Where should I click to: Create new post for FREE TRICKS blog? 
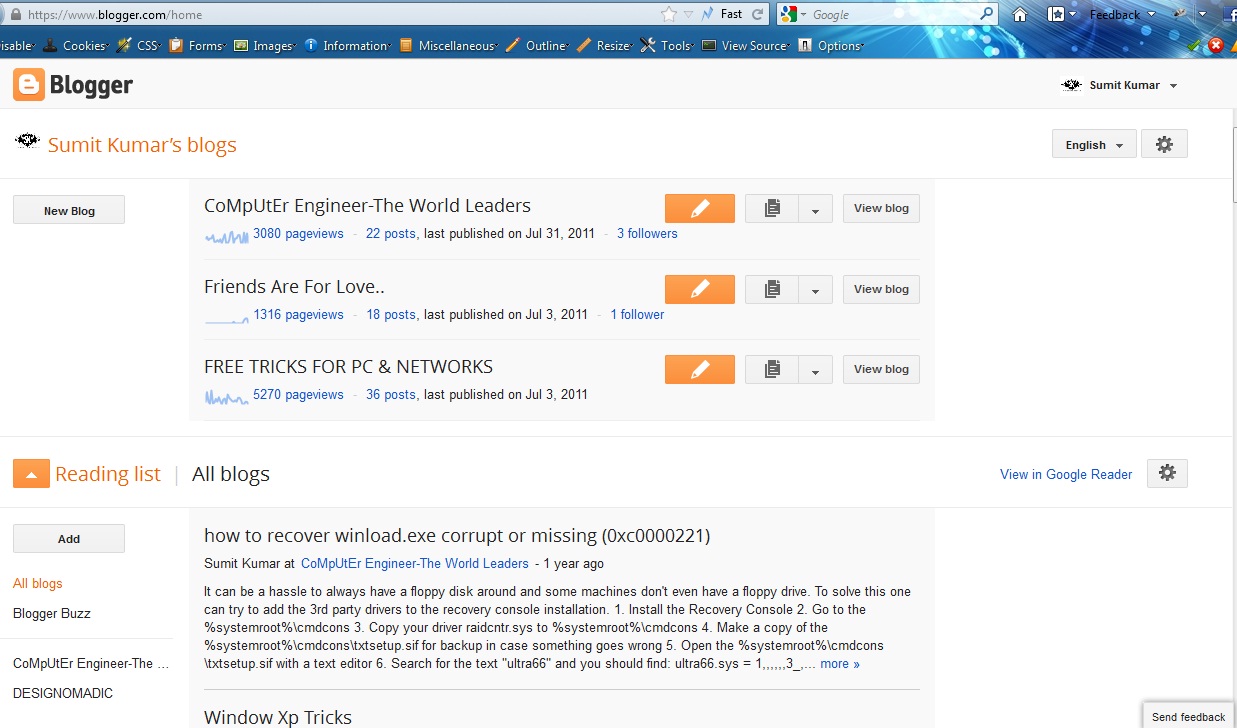click(x=699, y=369)
